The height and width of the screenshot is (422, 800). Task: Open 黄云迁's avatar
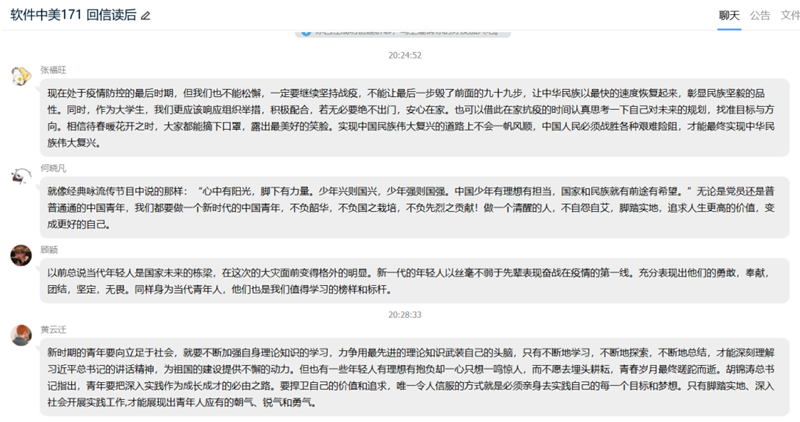pyautogui.click(x=21, y=335)
